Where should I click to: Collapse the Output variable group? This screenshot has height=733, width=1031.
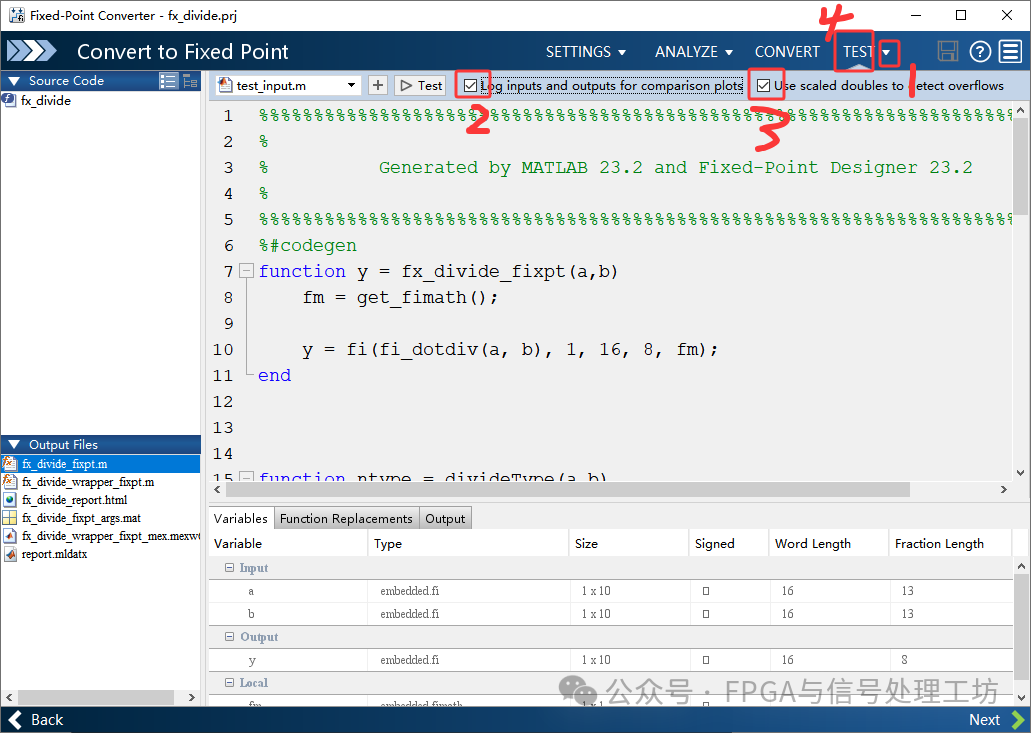click(229, 636)
